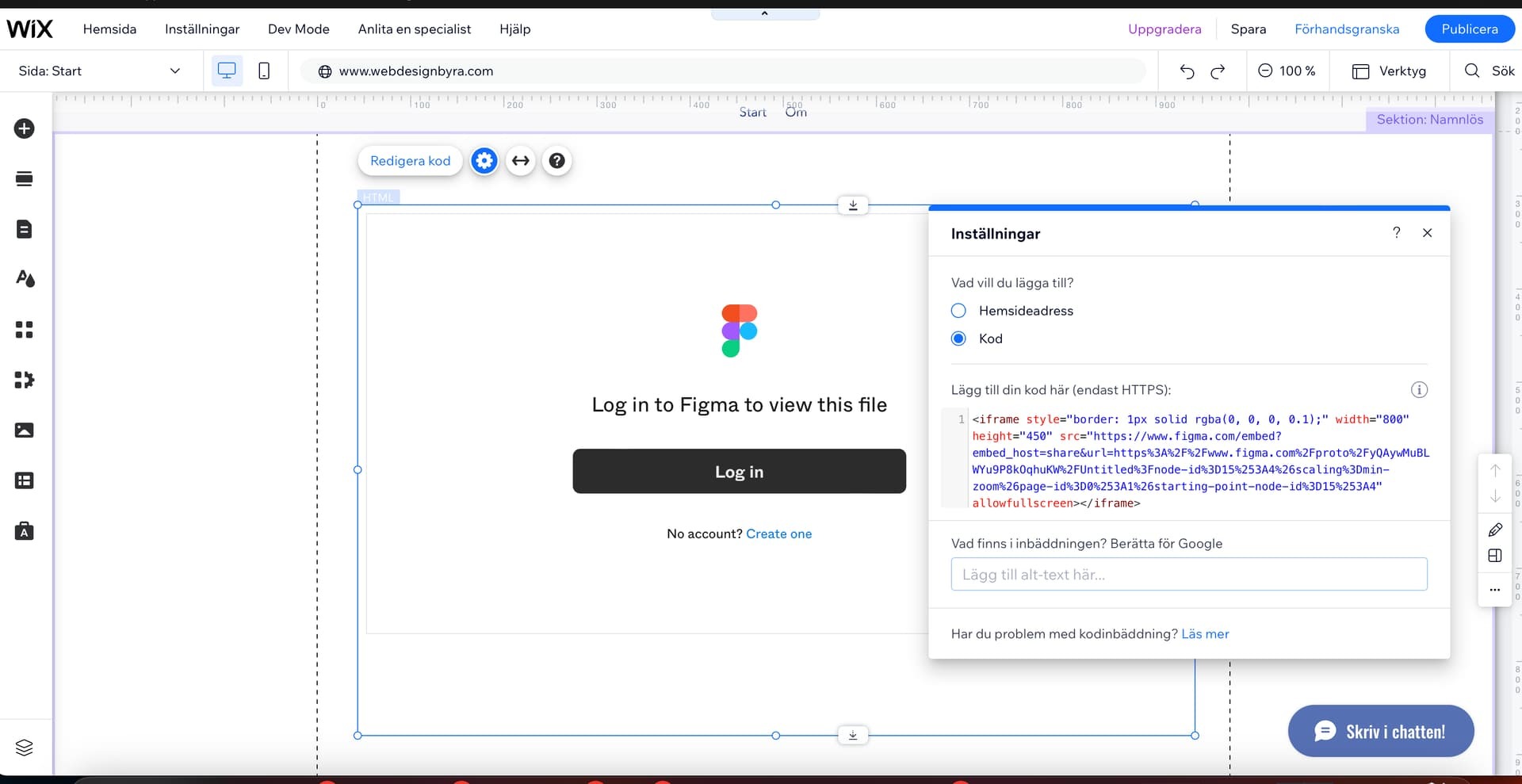Open the puzzle-piece sidebar icon
The width and height of the screenshot is (1522, 784).
pos(25,380)
